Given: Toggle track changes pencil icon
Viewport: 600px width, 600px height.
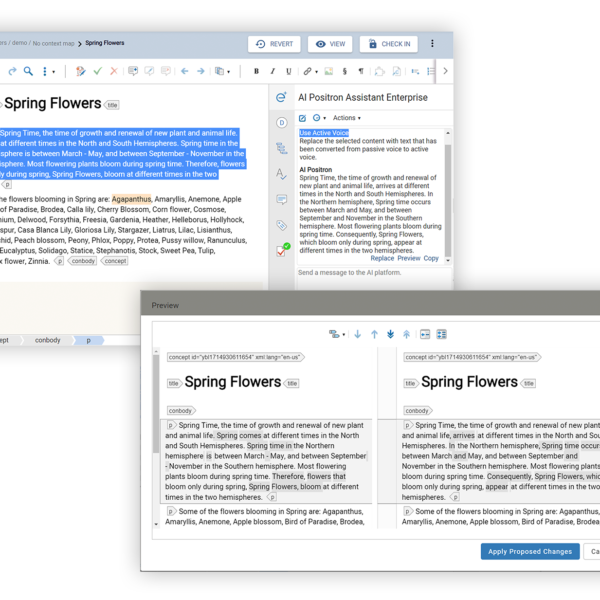Looking at the screenshot, I should [80, 71].
